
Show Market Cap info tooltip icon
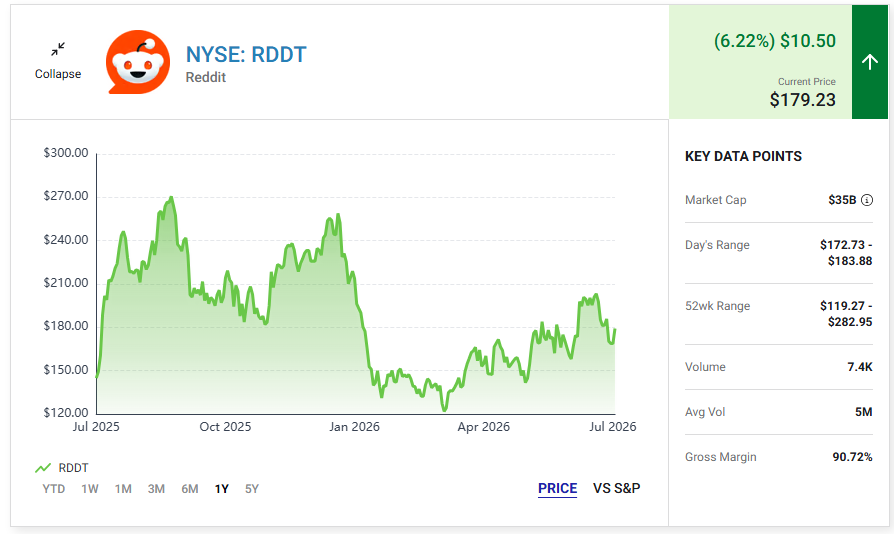867,200
